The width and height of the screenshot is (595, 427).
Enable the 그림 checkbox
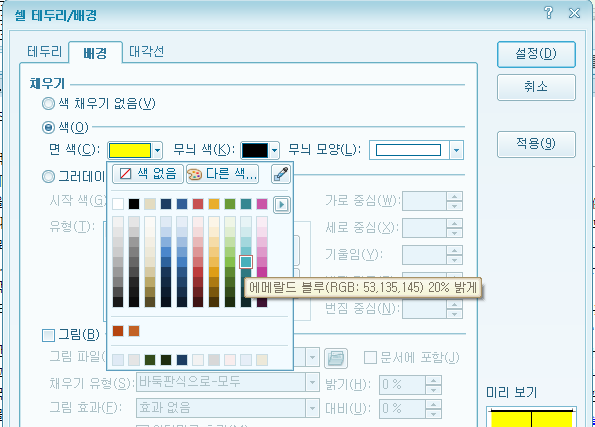[48, 336]
